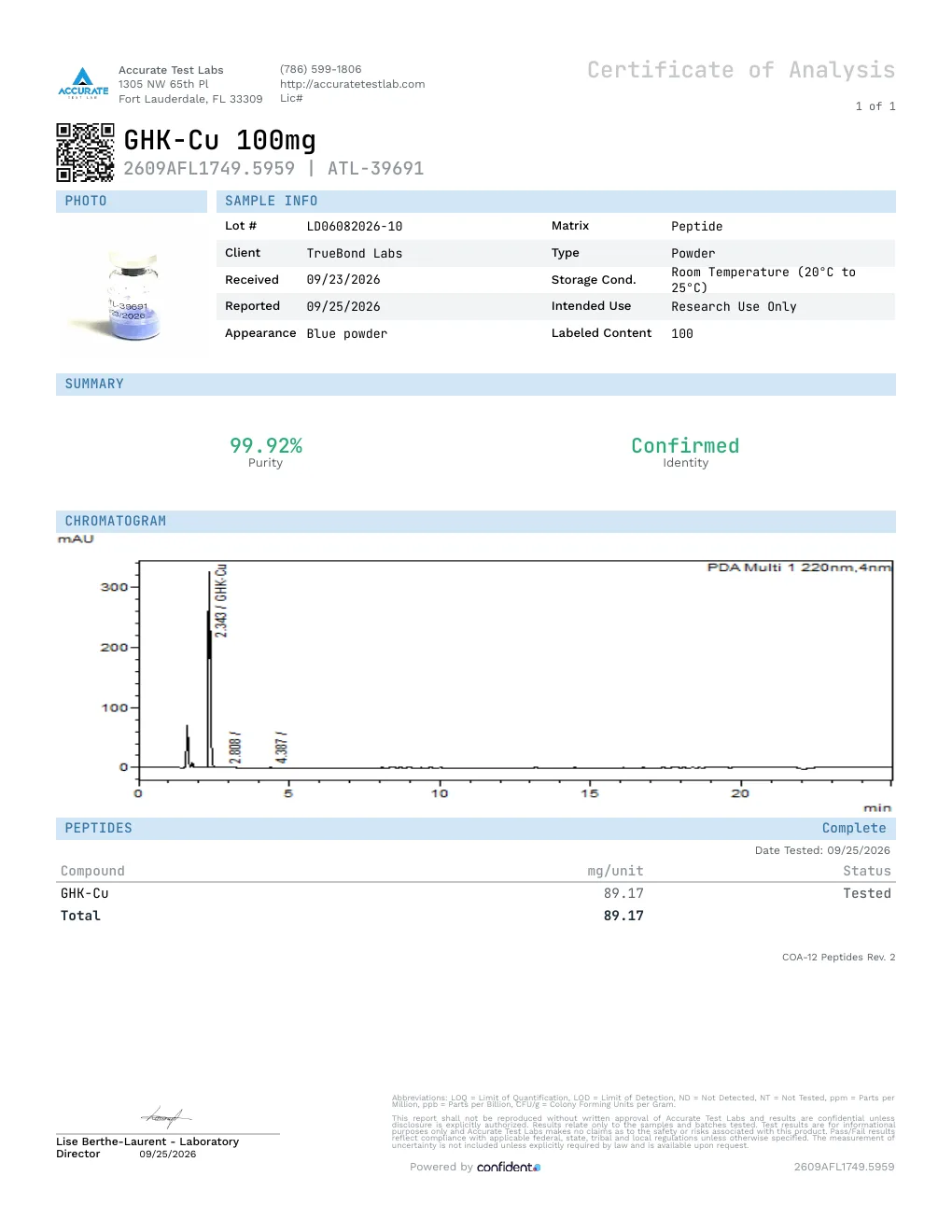Click the SUMMARY section header
952x1232 pixels.
click(x=476, y=385)
